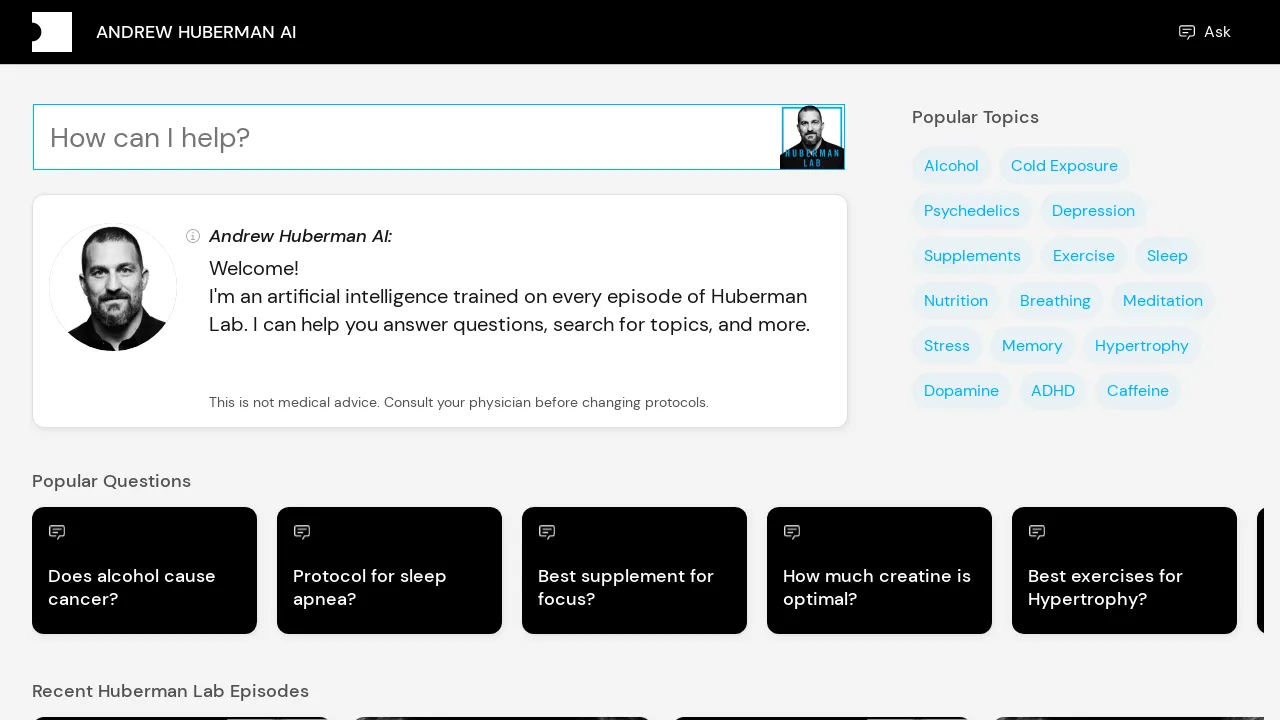Click 'Popular Questions' heading
The height and width of the screenshot is (720, 1280).
coord(111,481)
